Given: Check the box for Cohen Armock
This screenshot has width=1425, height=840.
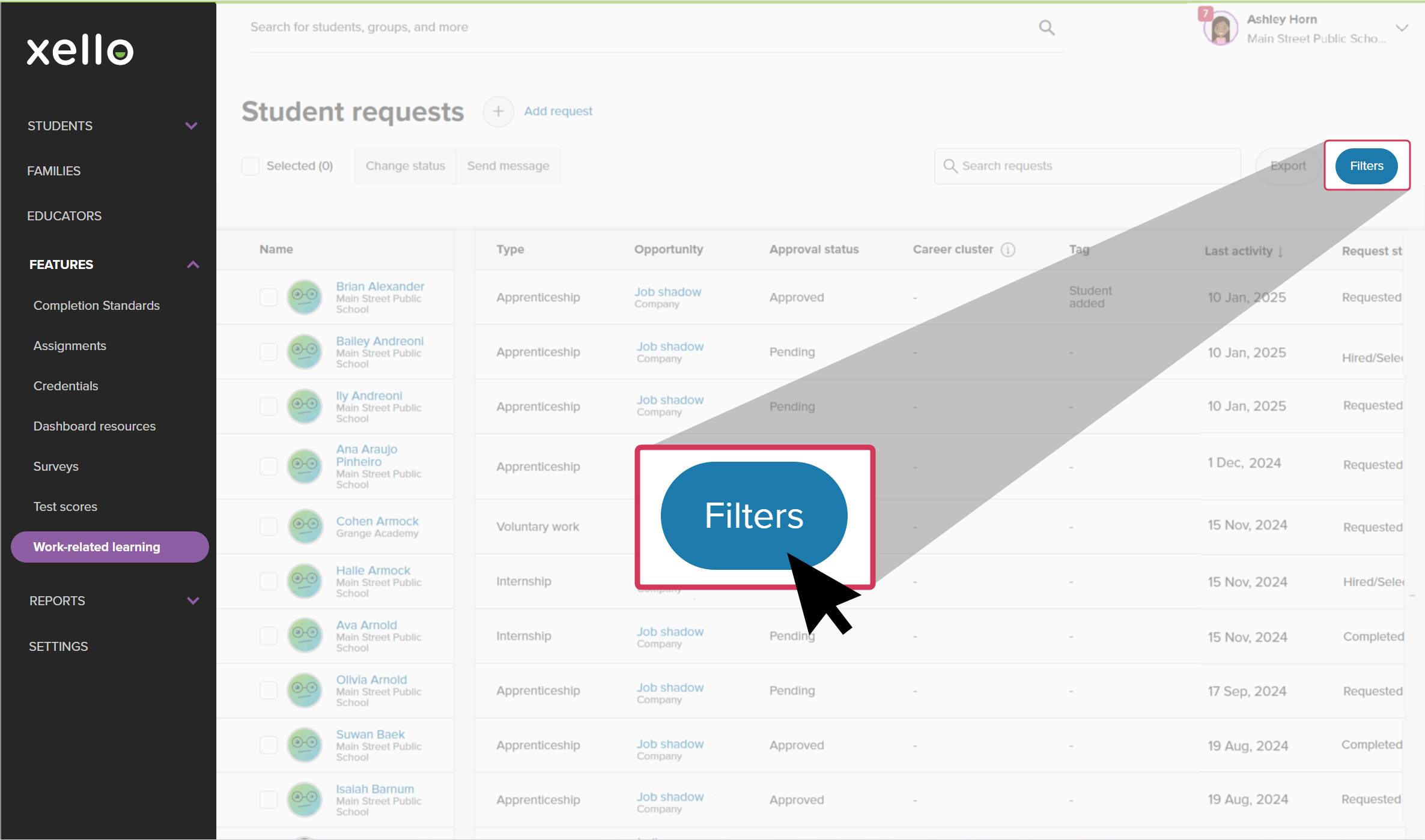Looking at the screenshot, I should (x=268, y=527).
